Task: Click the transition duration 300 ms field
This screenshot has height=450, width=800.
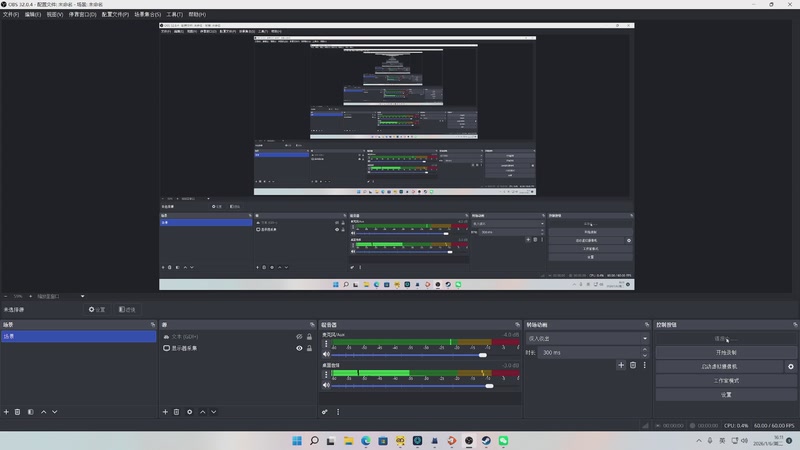Action: pos(589,353)
